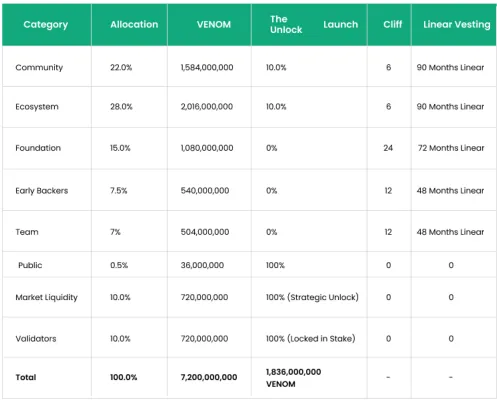Viewport: 497px width, 400px height.
Task: Select the Cliff '6' in Community row
Action: click(x=388, y=67)
